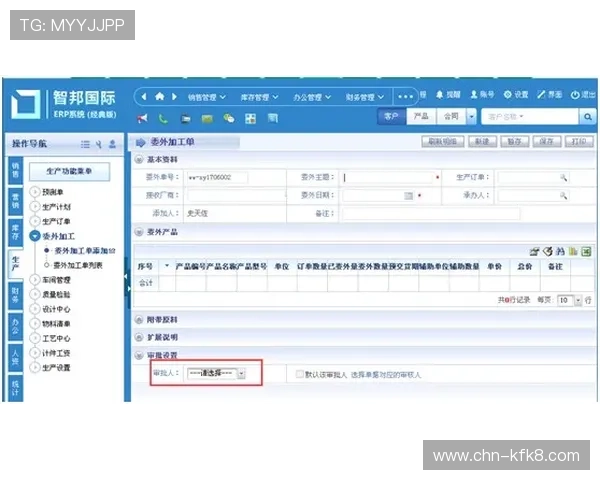Image resolution: width=600 pixels, height=480 pixels.
Task: Open the folder icon in quick toolbar
Action: point(186,119)
